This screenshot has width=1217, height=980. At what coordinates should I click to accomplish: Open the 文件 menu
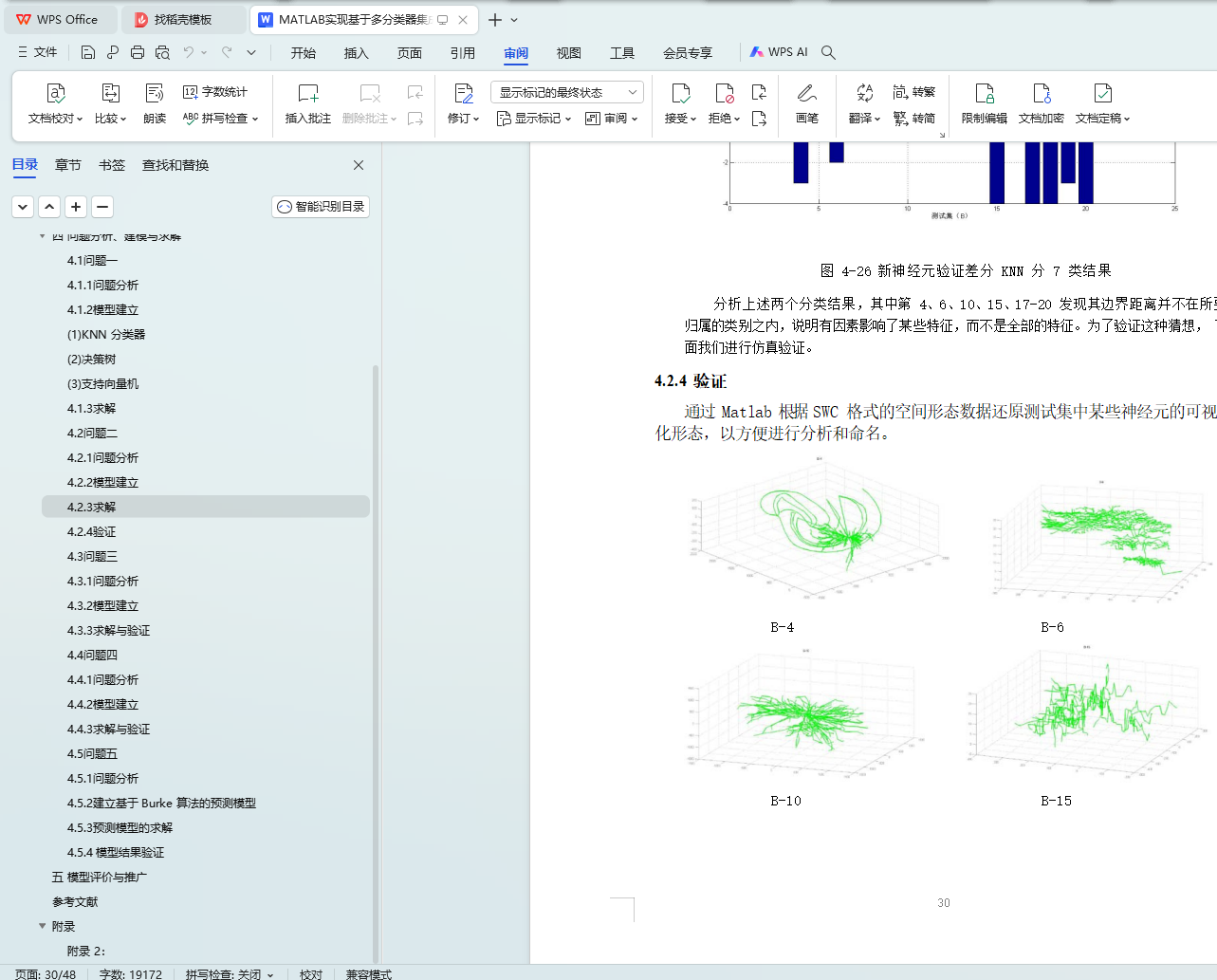point(38,52)
